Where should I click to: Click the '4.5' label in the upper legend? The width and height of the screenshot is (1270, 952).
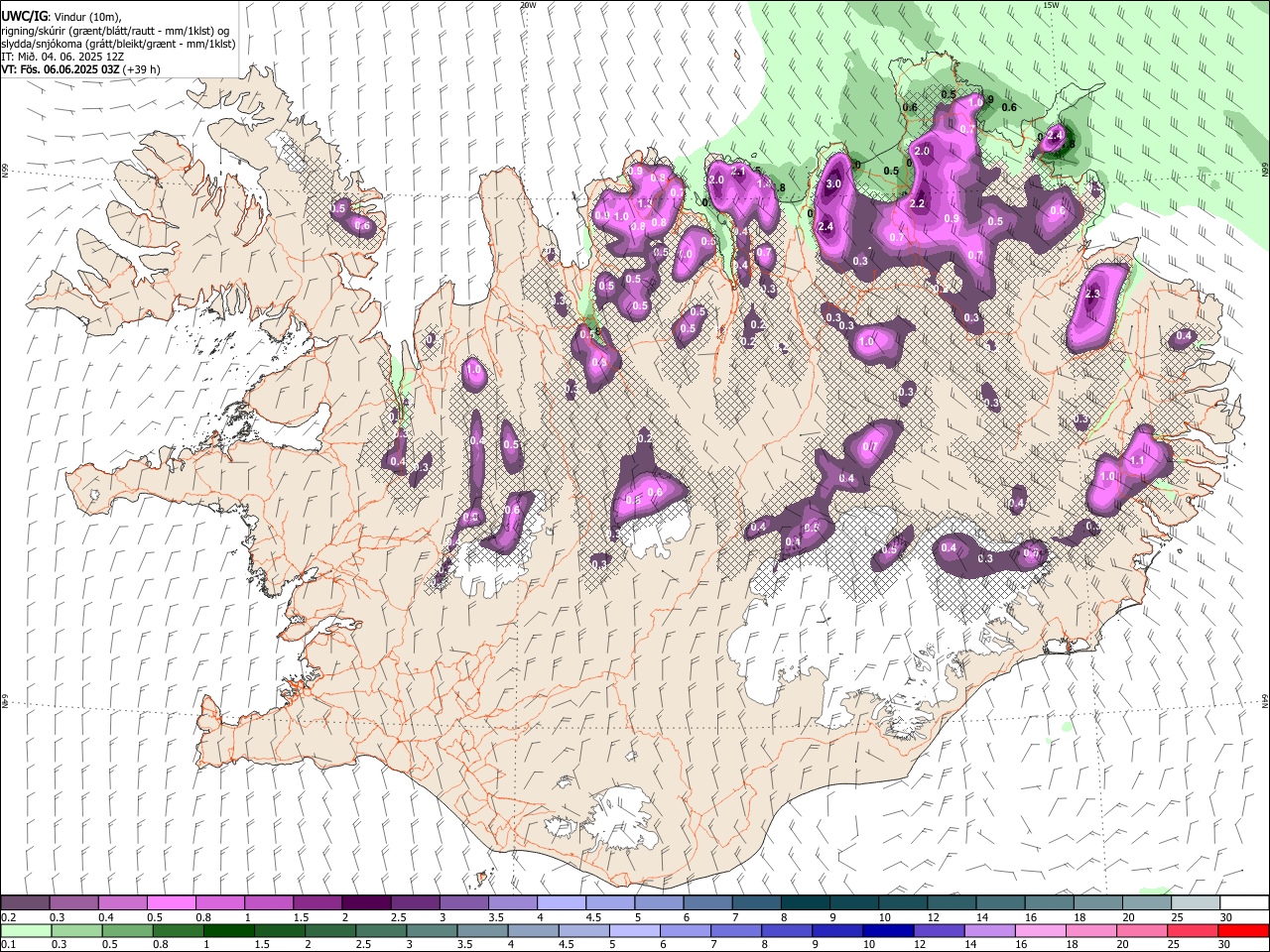[593, 917]
